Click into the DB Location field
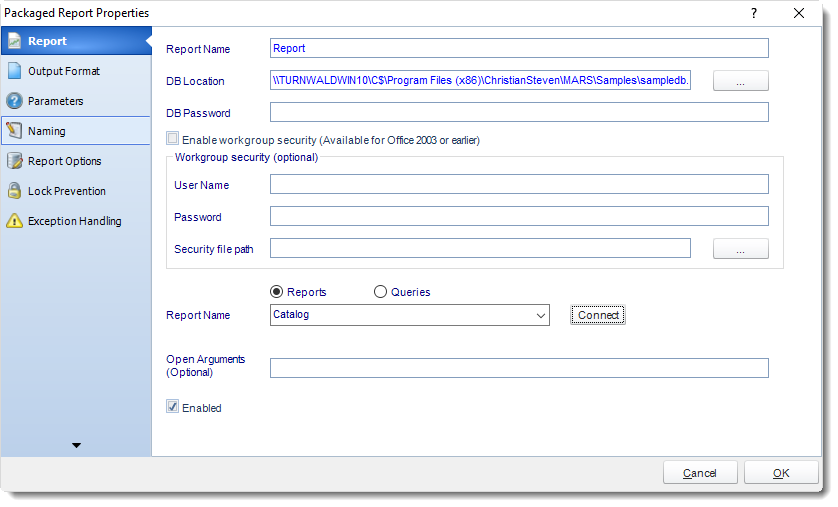The image size is (838, 507). tap(480, 80)
